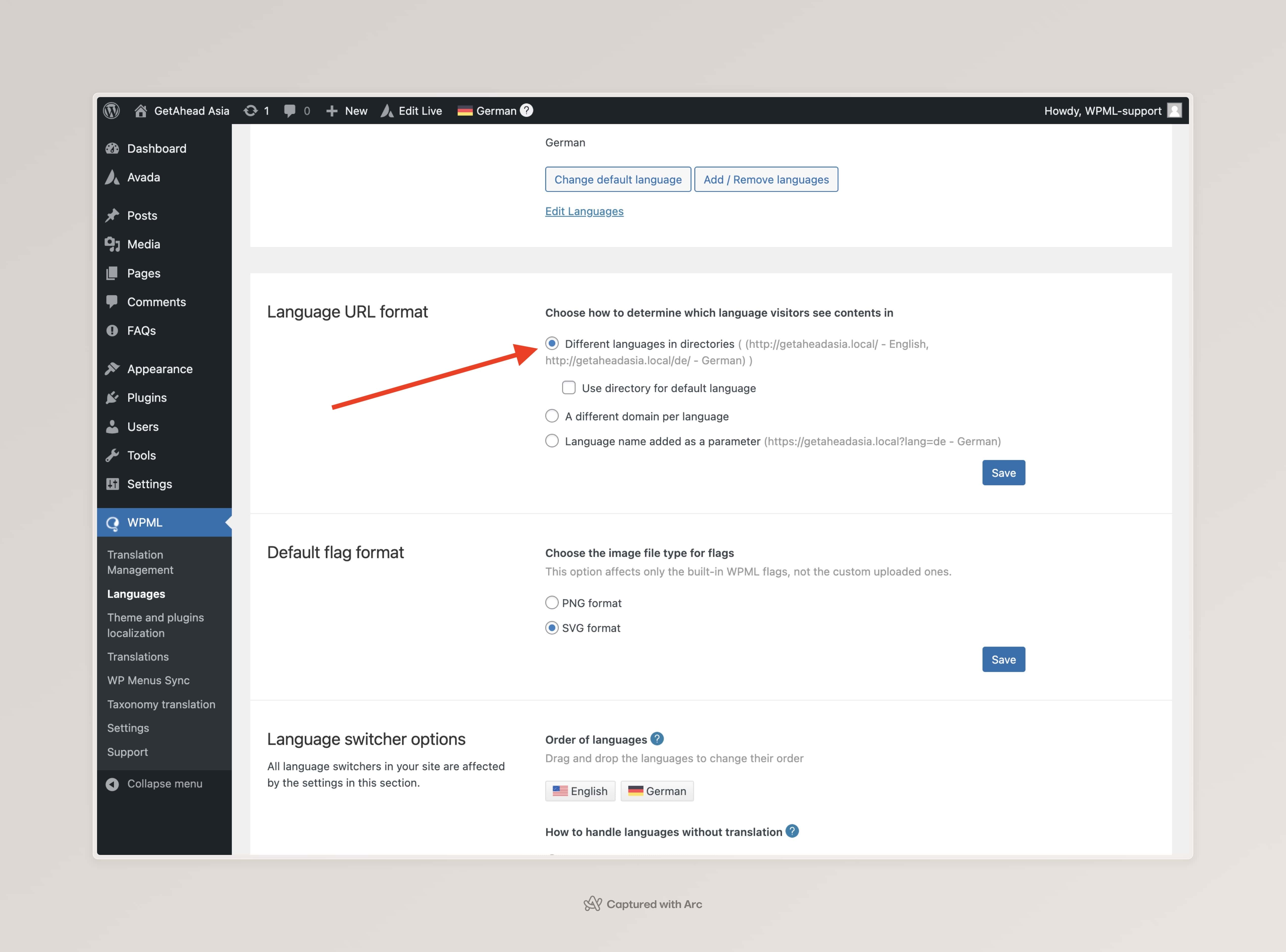This screenshot has height=952, width=1286.
Task: Save the Language URL format settings
Action: pyautogui.click(x=1003, y=472)
